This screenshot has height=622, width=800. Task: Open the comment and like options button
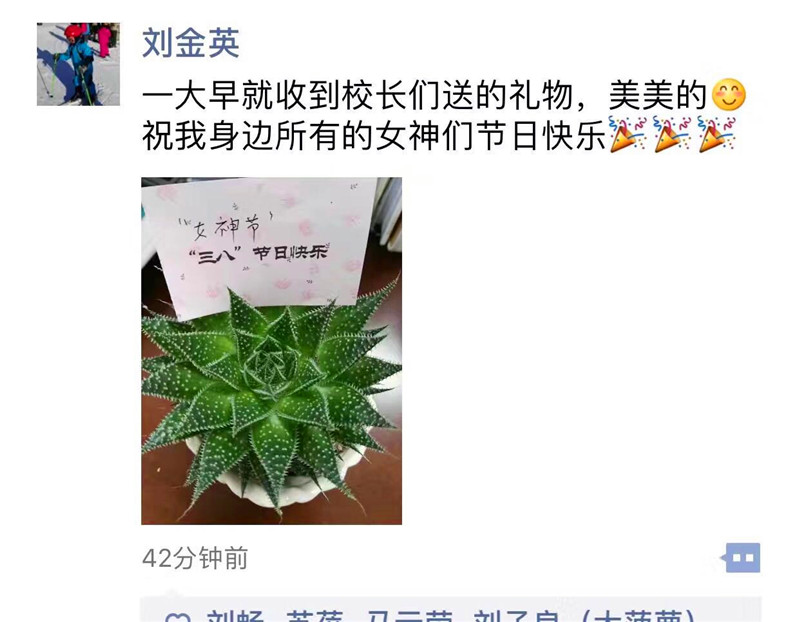point(742,558)
